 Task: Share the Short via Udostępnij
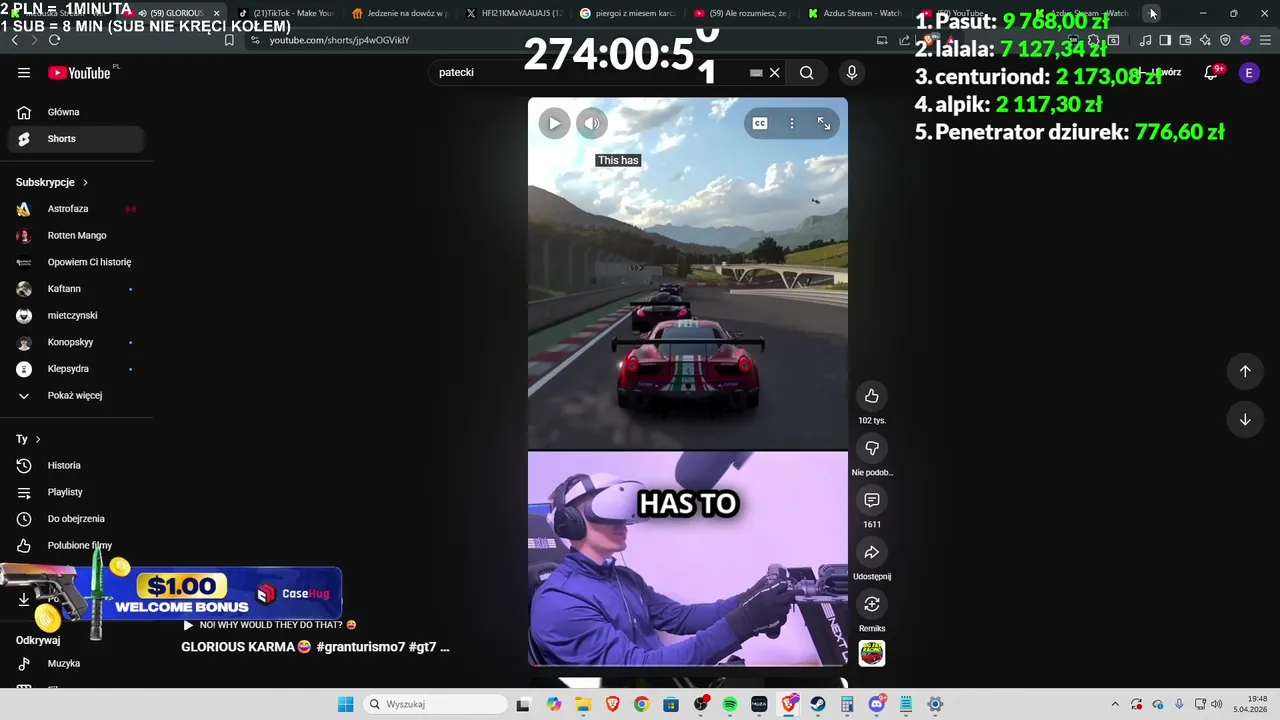872,552
